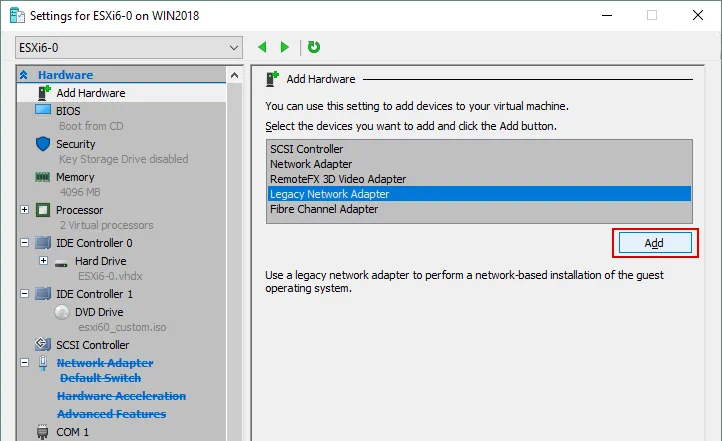Click the green forward arrow icon
722x441 pixels.
(285, 47)
